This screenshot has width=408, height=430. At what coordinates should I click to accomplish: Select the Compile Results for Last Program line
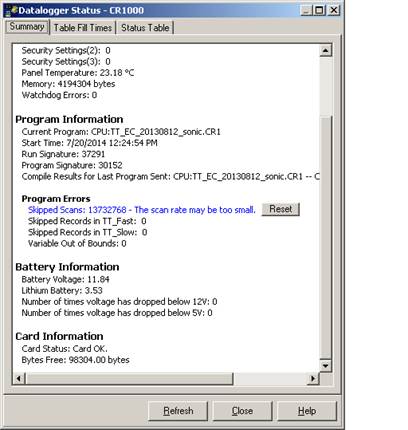point(170,176)
